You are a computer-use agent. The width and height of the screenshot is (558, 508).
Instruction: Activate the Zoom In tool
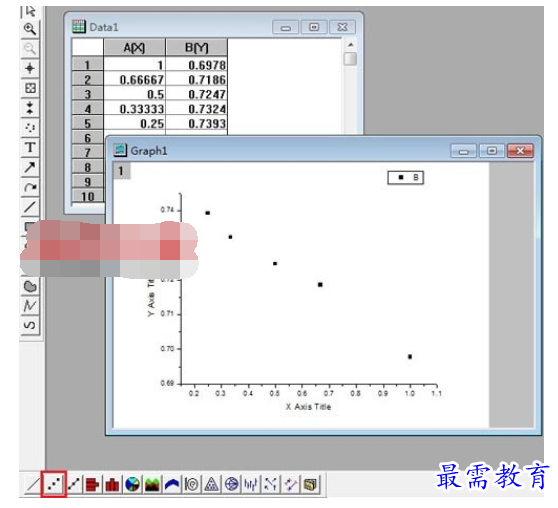coord(30,29)
